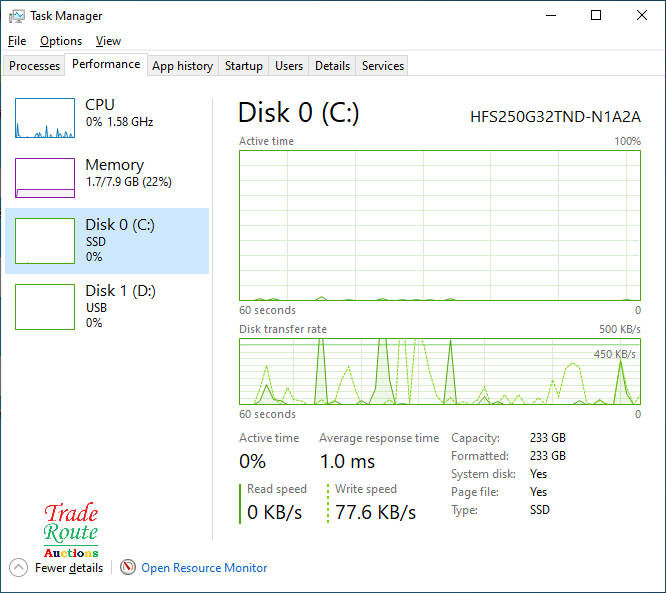Maximize the Task Manager window
This screenshot has height=593, width=666.
pos(596,16)
